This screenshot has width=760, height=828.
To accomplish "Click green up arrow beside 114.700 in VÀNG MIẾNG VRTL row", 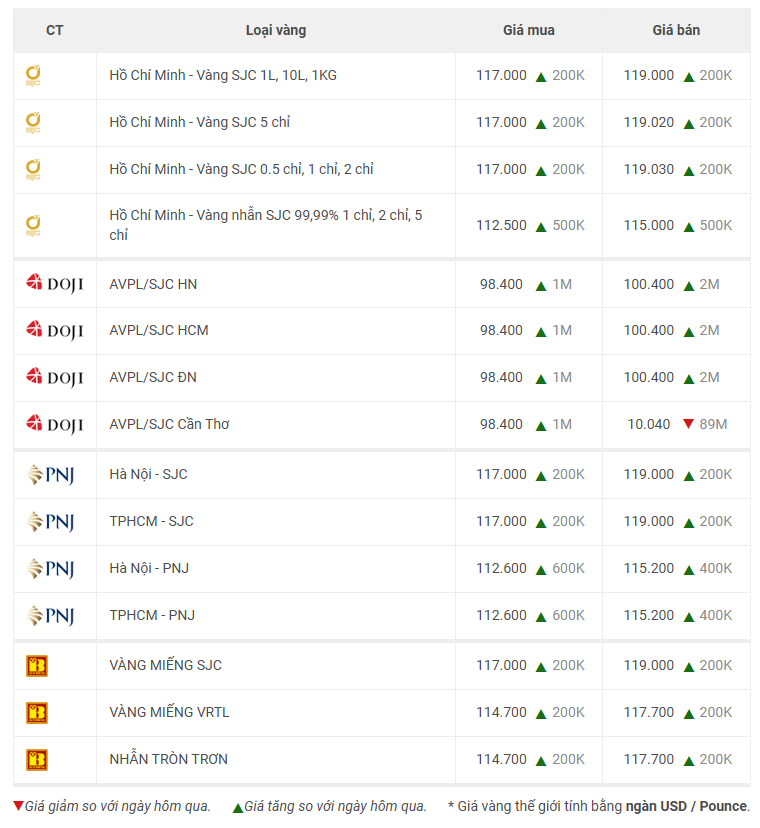I will (541, 714).
